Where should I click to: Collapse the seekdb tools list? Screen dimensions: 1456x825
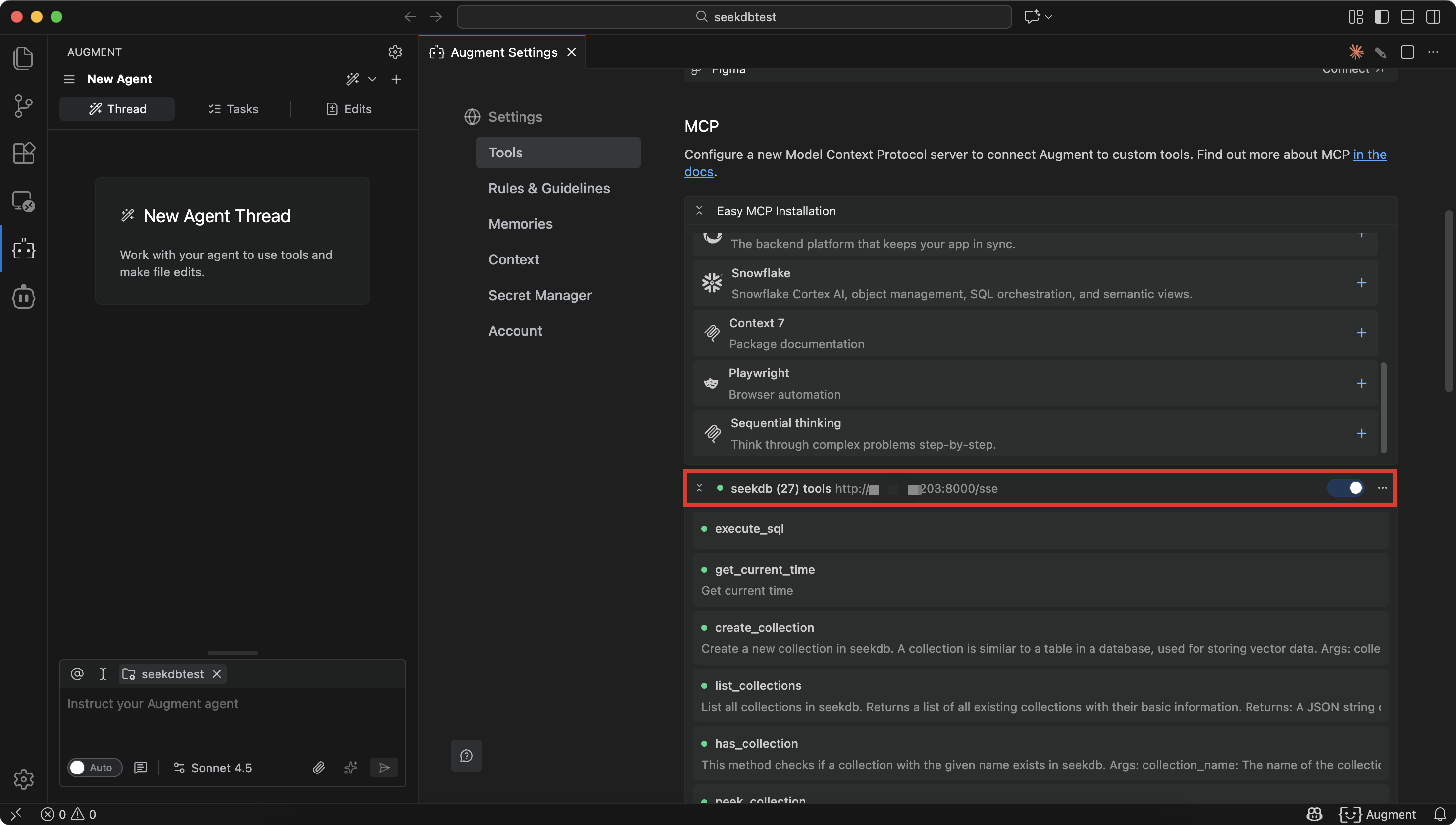699,488
